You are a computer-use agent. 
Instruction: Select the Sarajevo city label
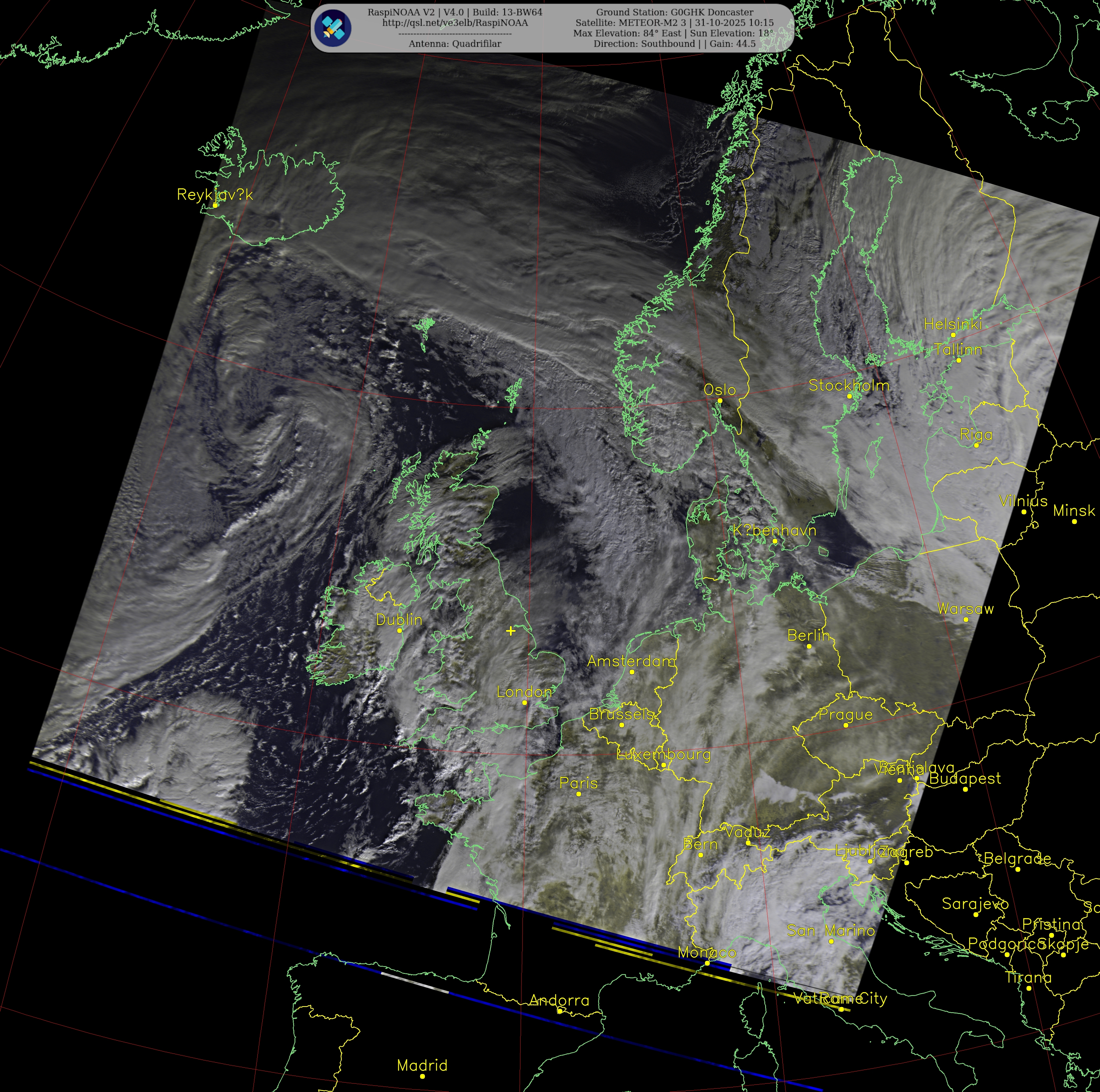(975, 903)
